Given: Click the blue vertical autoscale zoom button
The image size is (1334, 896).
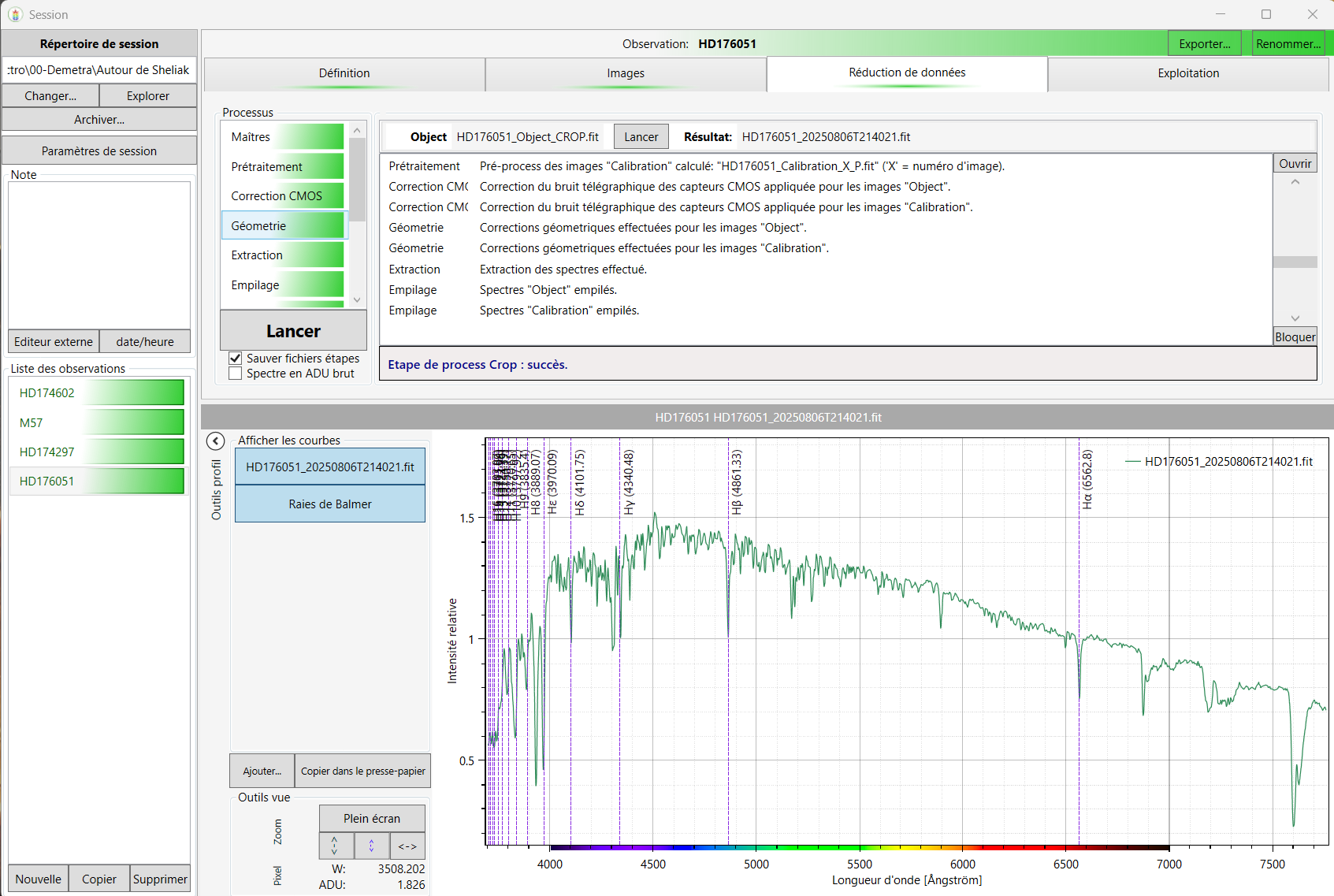Looking at the screenshot, I should click(371, 846).
